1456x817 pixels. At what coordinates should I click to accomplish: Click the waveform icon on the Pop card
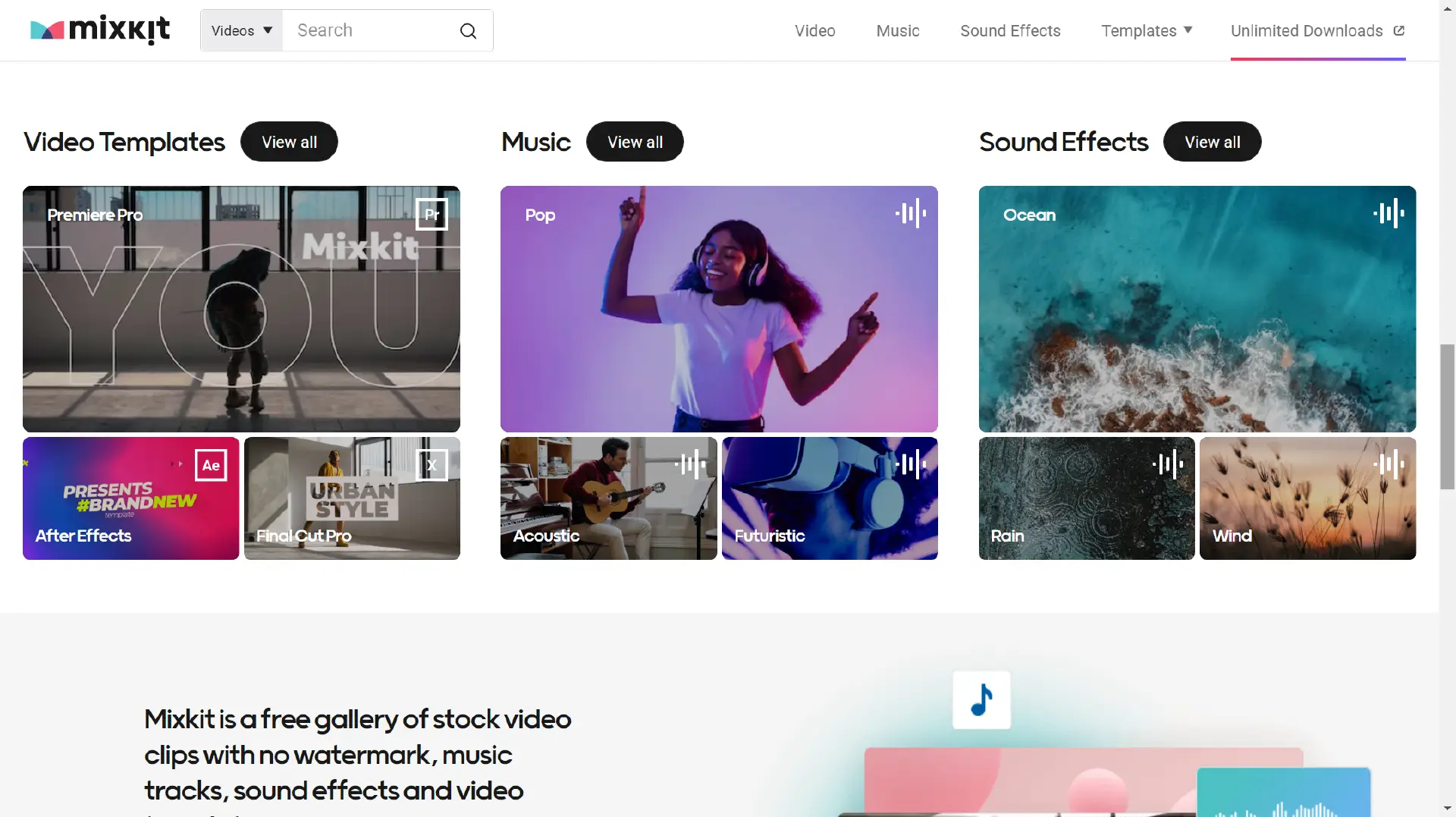(x=910, y=214)
